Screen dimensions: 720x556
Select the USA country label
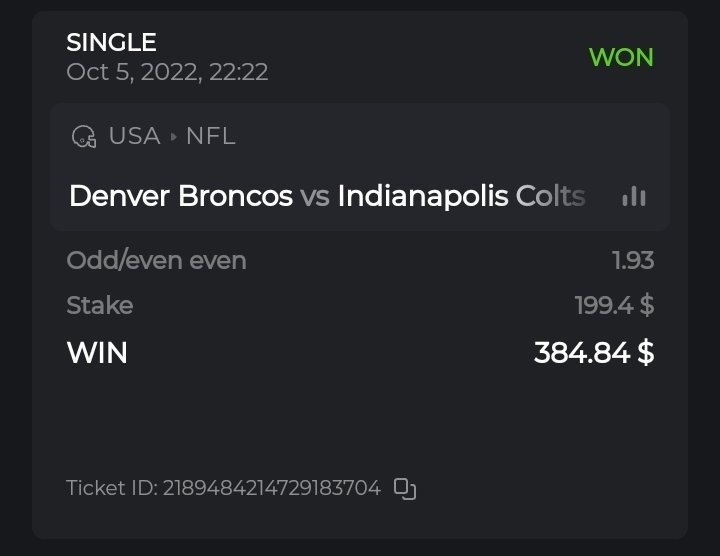tap(135, 136)
